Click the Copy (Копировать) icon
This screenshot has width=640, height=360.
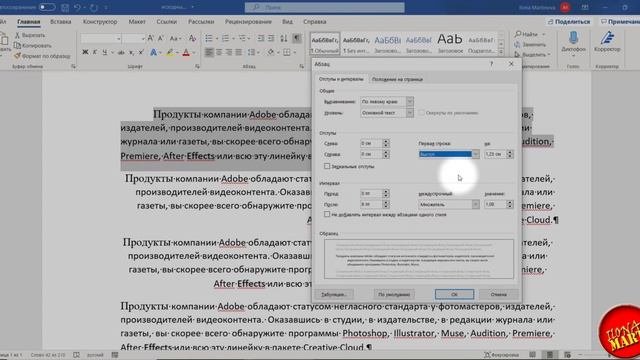tap(17, 45)
